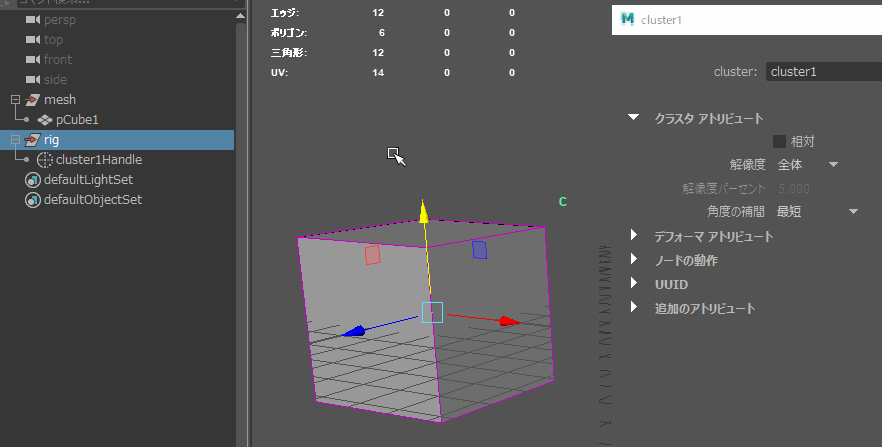Click the defaultLightSet set icon
Image resolution: width=882 pixels, height=447 pixels.
coord(33,180)
